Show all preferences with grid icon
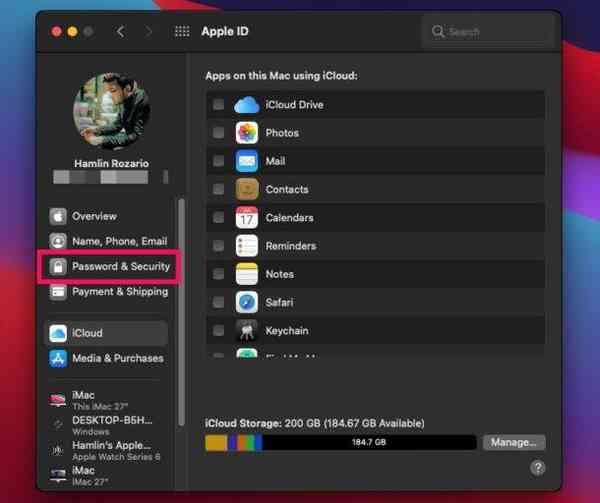The width and height of the screenshot is (600, 503). (182, 31)
